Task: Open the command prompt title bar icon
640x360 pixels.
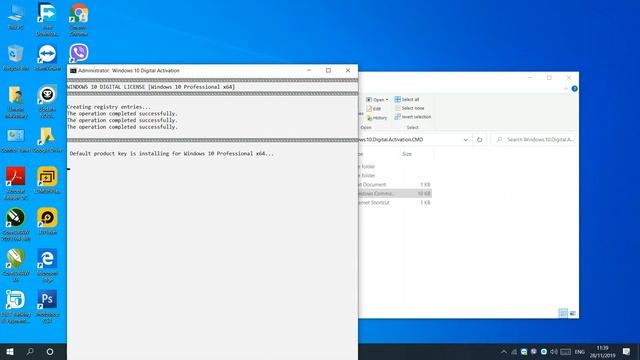Action: click(73, 71)
